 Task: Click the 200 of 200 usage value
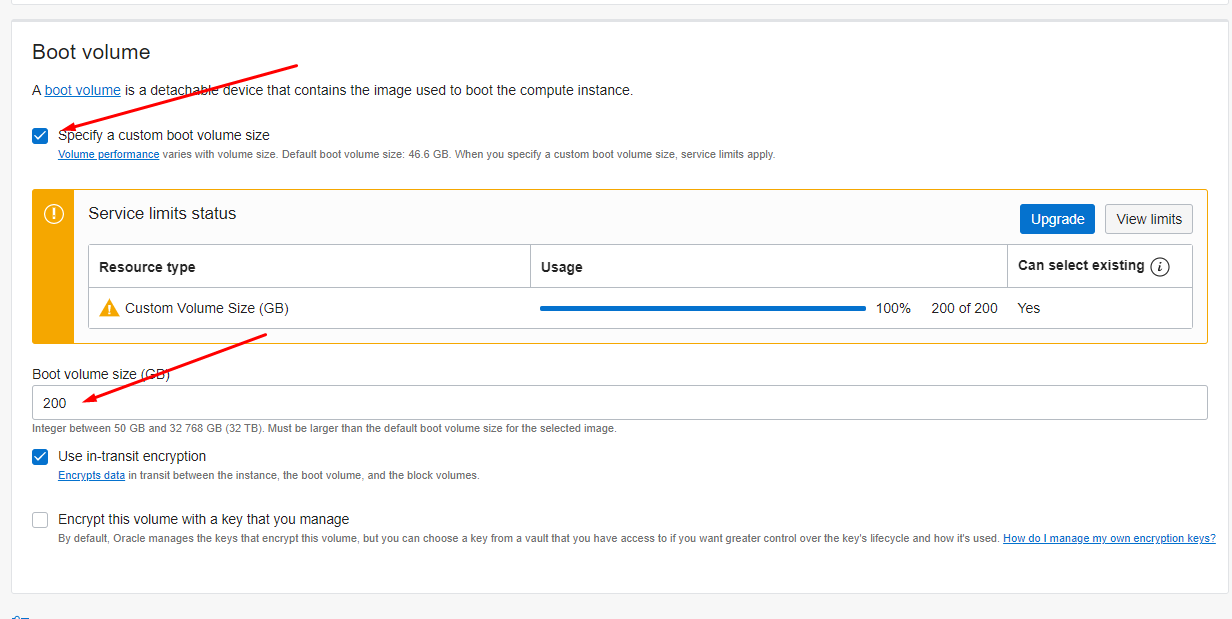(964, 308)
